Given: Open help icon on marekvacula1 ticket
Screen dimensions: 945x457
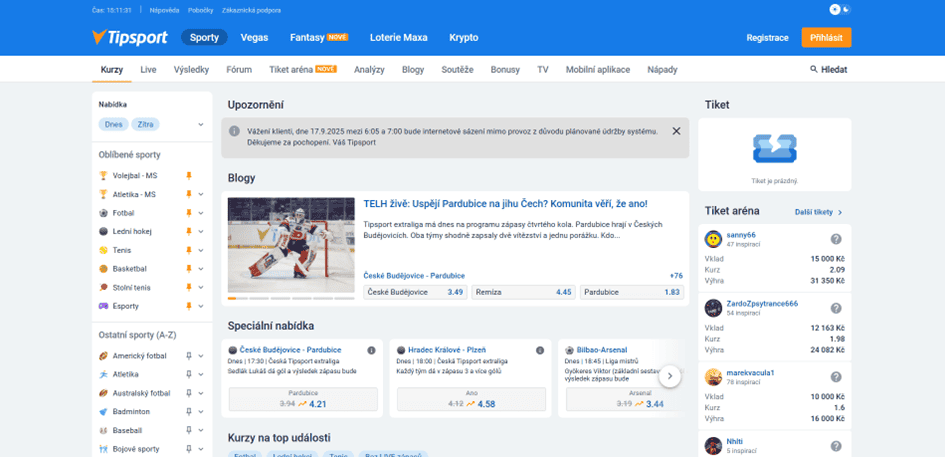Looking at the screenshot, I should click(836, 377).
